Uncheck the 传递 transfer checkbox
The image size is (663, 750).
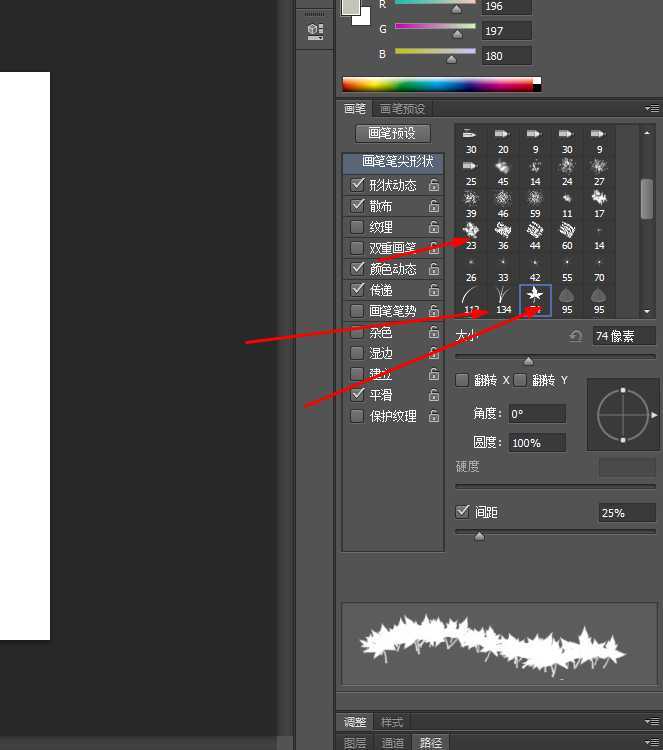[357, 289]
